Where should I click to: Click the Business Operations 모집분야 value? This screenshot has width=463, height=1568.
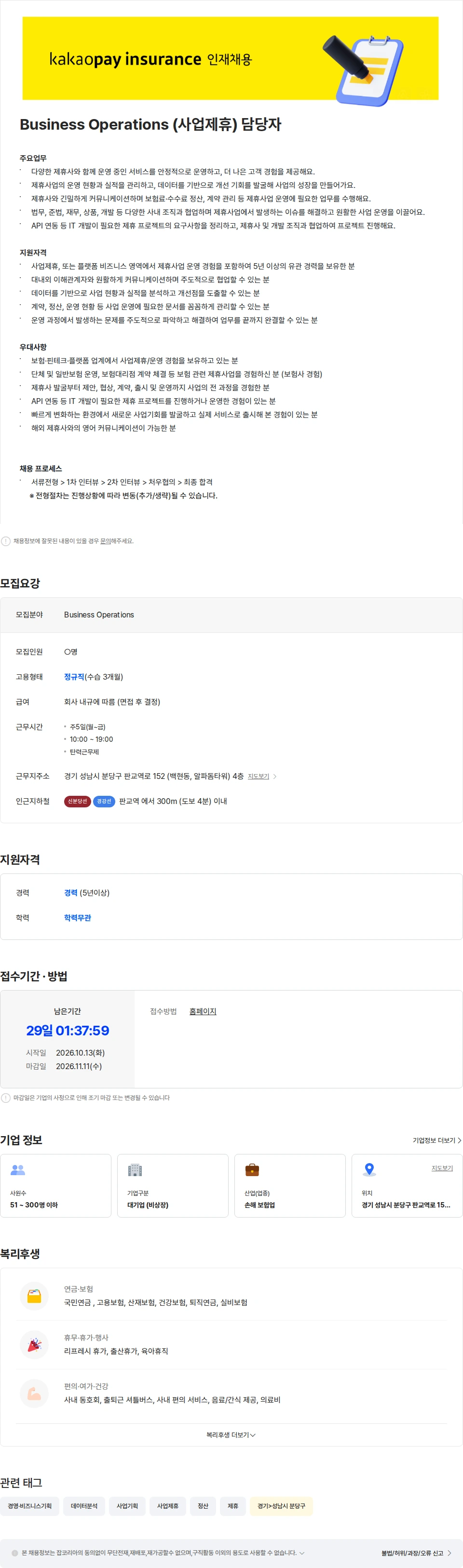click(x=99, y=615)
